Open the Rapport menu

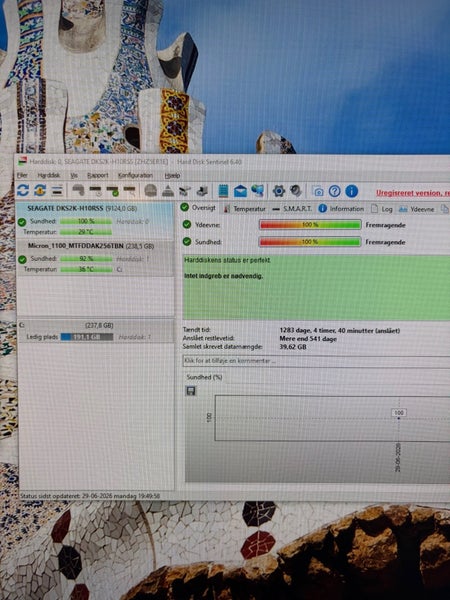pos(98,175)
